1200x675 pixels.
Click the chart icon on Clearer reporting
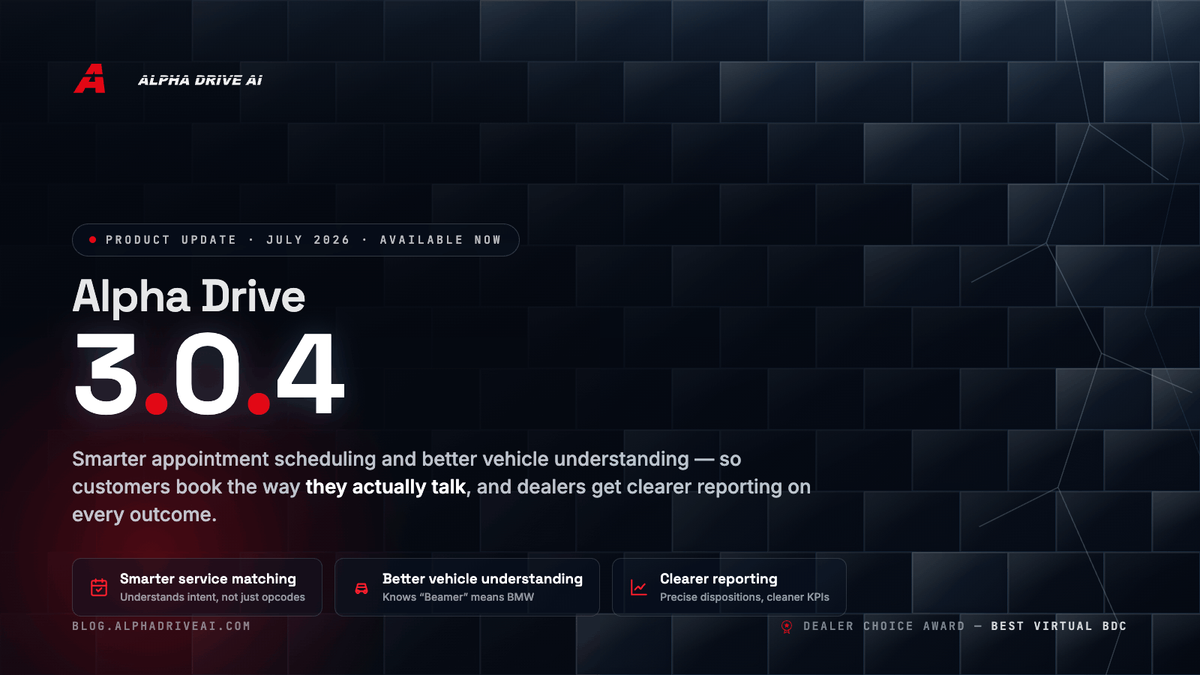pos(638,587)
